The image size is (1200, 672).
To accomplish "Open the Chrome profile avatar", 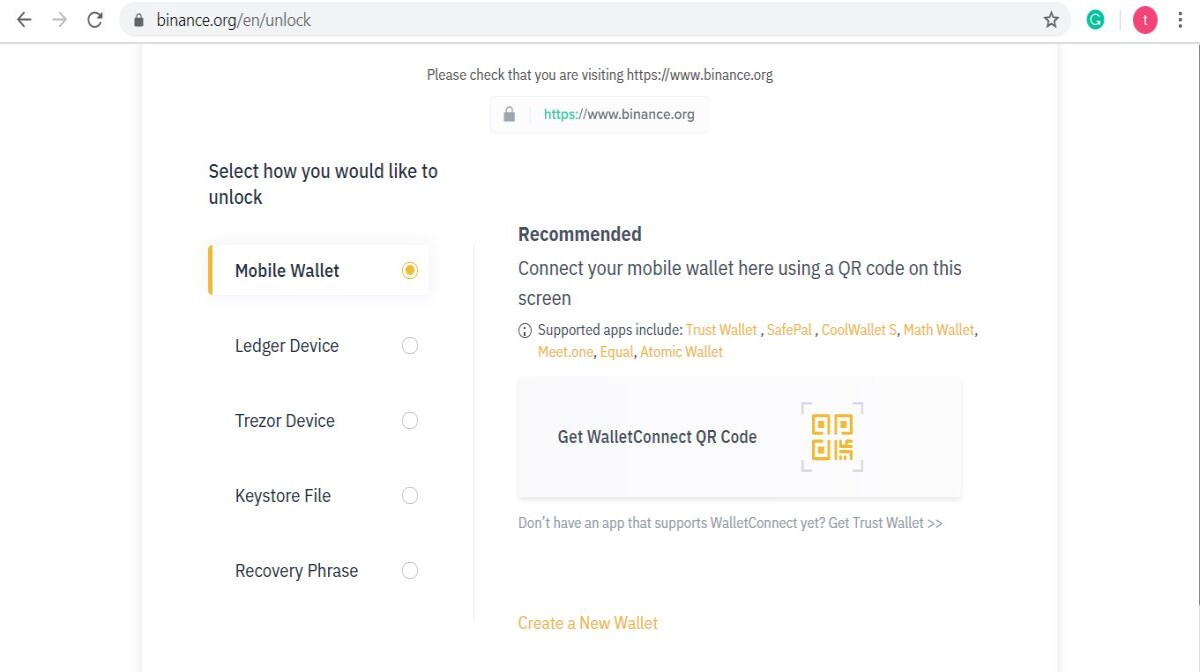I will (x=1145, y=20).
